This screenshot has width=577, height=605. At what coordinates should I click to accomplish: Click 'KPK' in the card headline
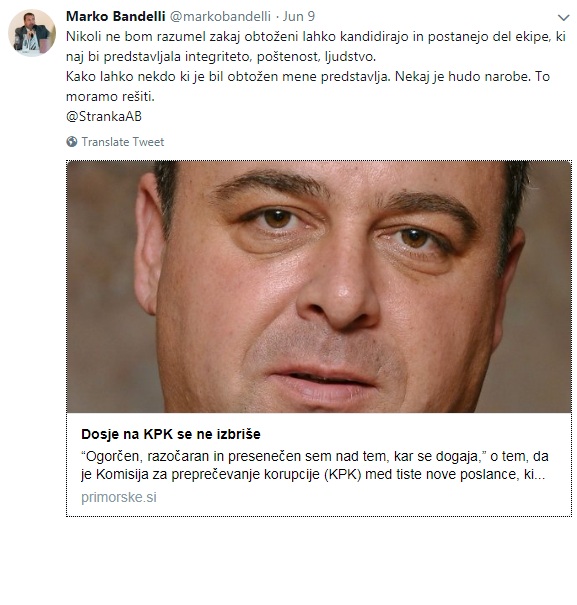coord(158,434)
